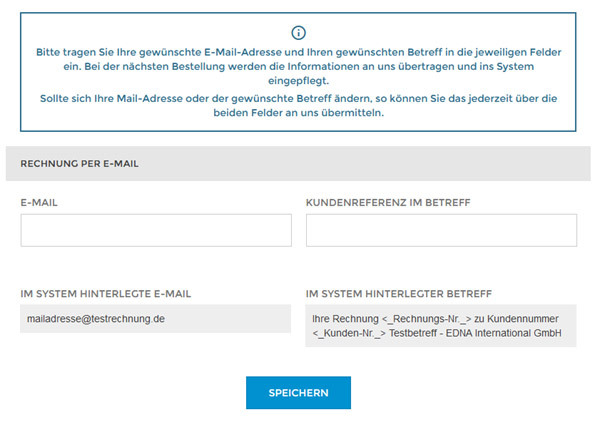Click the KUNDENREFERENZ IM BETREFF label
605x432 pixels.
(388, 202)
